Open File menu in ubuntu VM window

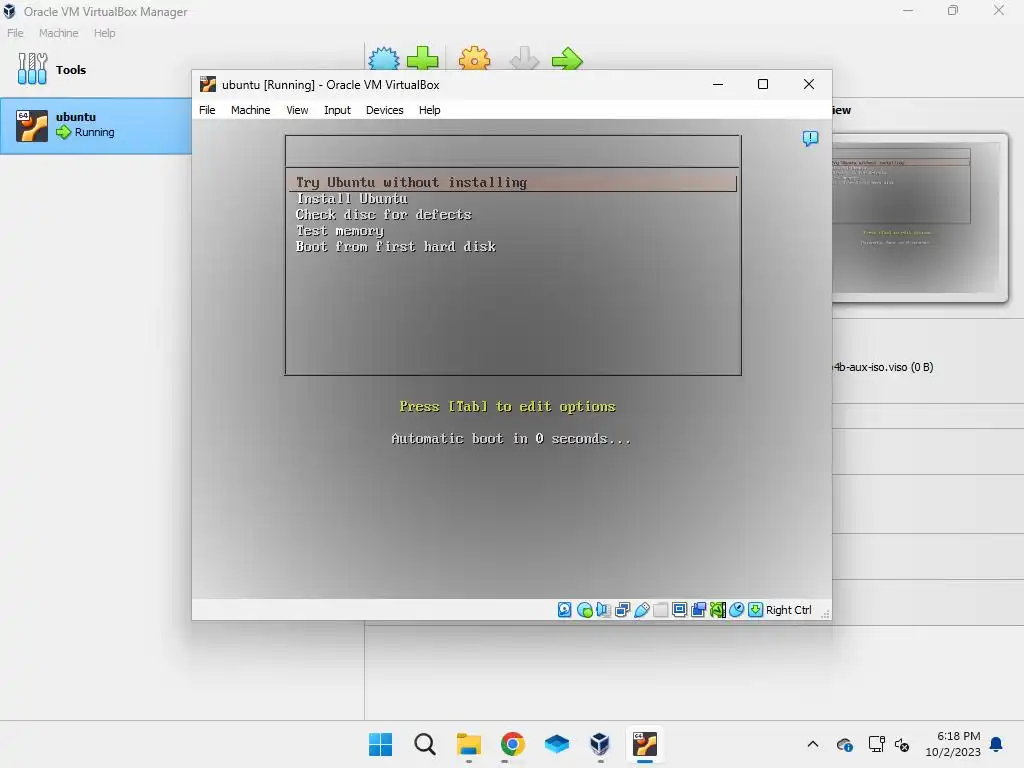pos(207,110)
